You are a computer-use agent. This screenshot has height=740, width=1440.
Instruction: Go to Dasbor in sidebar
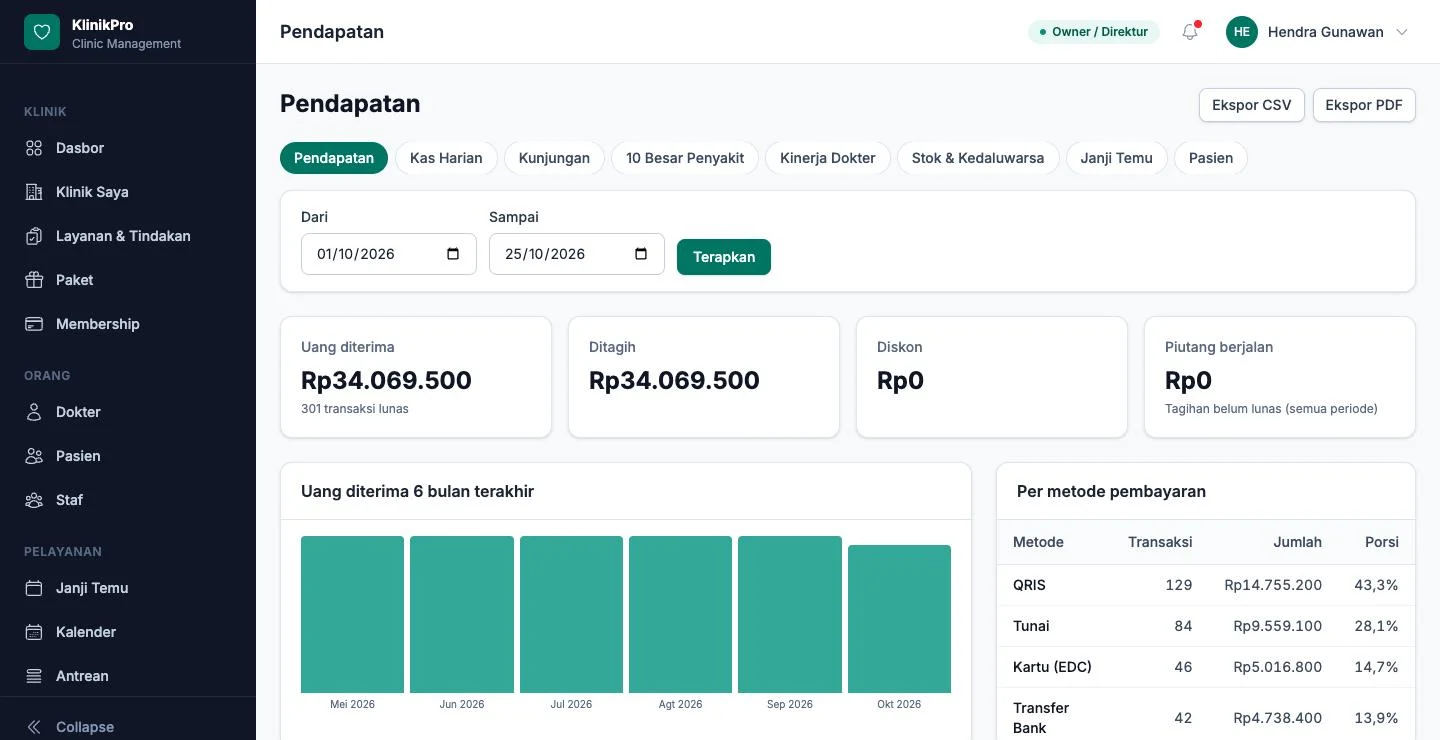(x=80, y=148)
